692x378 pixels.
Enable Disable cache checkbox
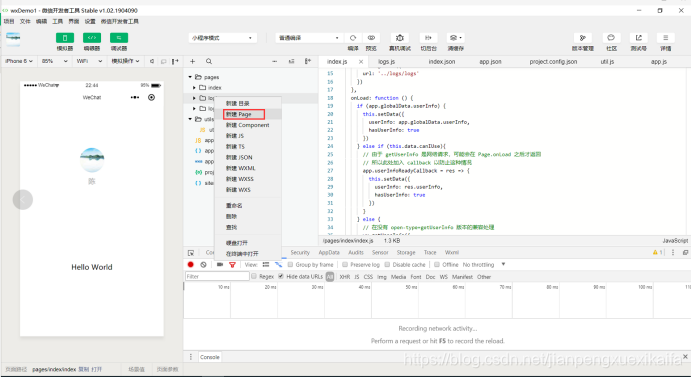(x=387, y=265)
